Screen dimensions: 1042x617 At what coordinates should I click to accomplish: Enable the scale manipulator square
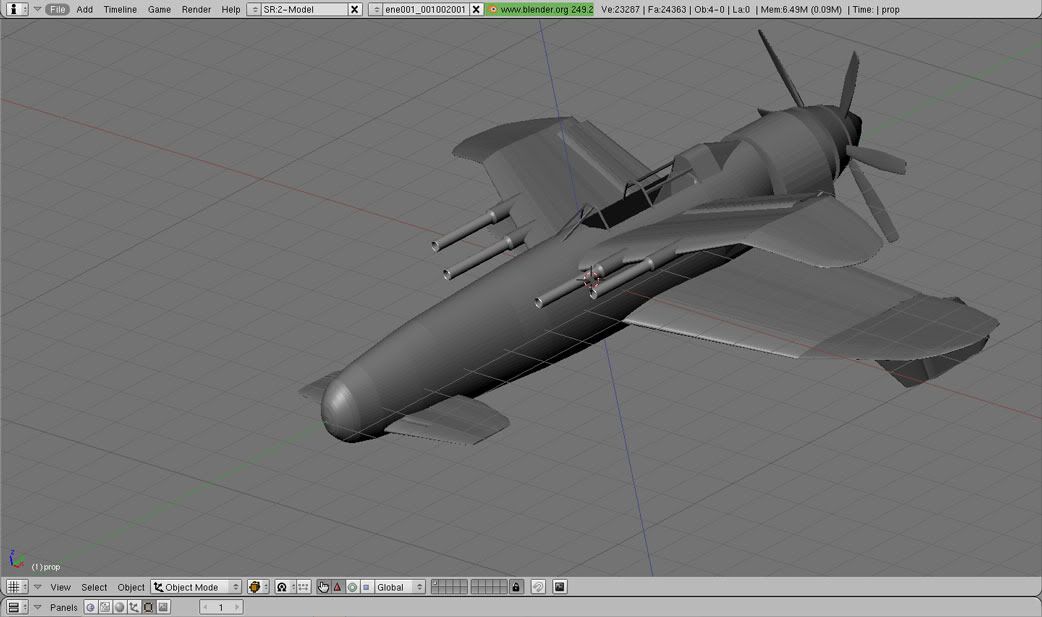(x=366, y=587)
